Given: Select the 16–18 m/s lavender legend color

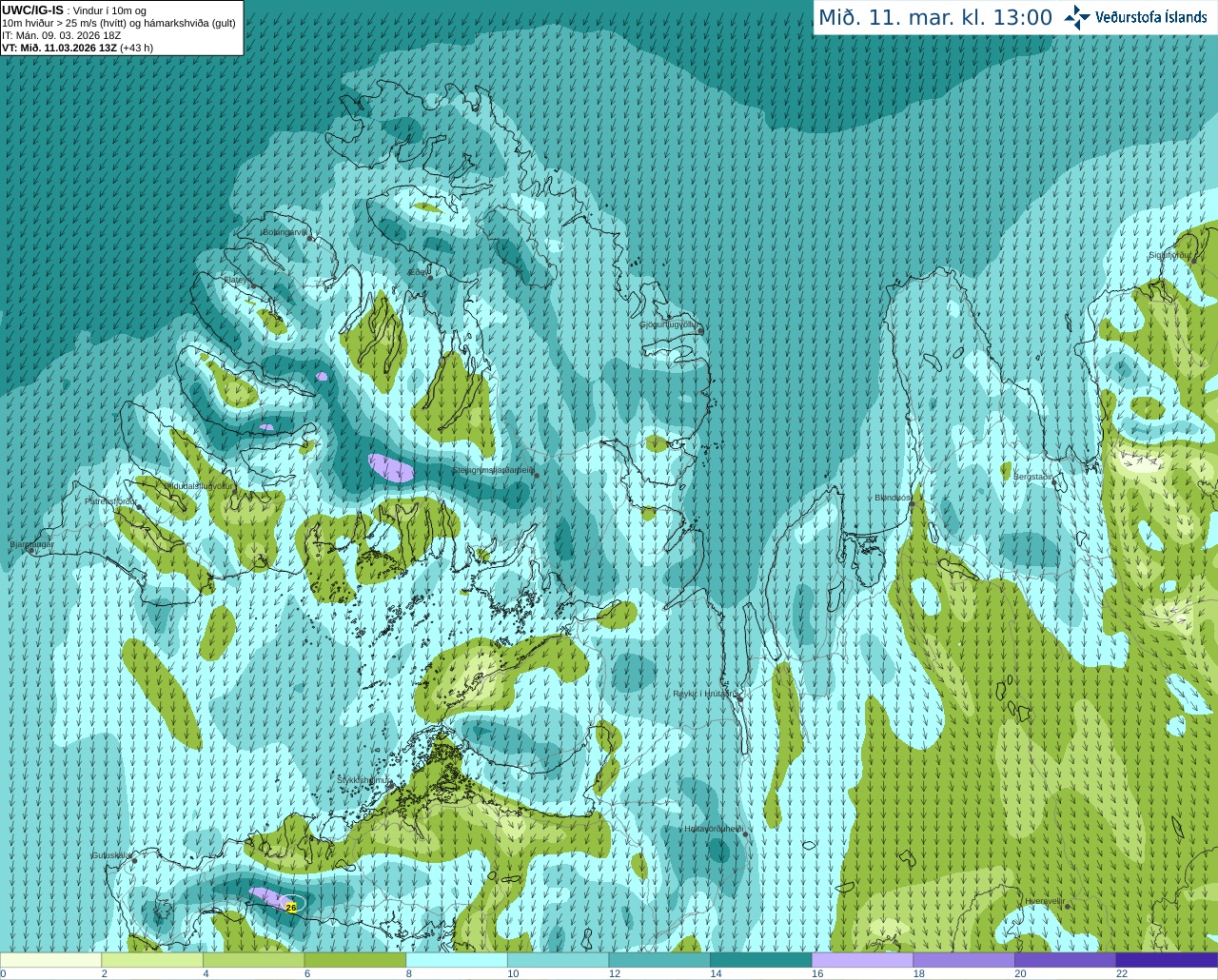Looking at the screenshot, I should click(x=862, y=960).
